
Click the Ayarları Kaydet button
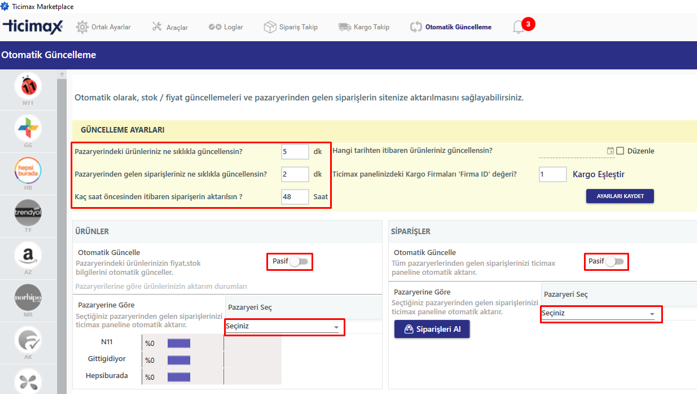(x=620, y=196)
